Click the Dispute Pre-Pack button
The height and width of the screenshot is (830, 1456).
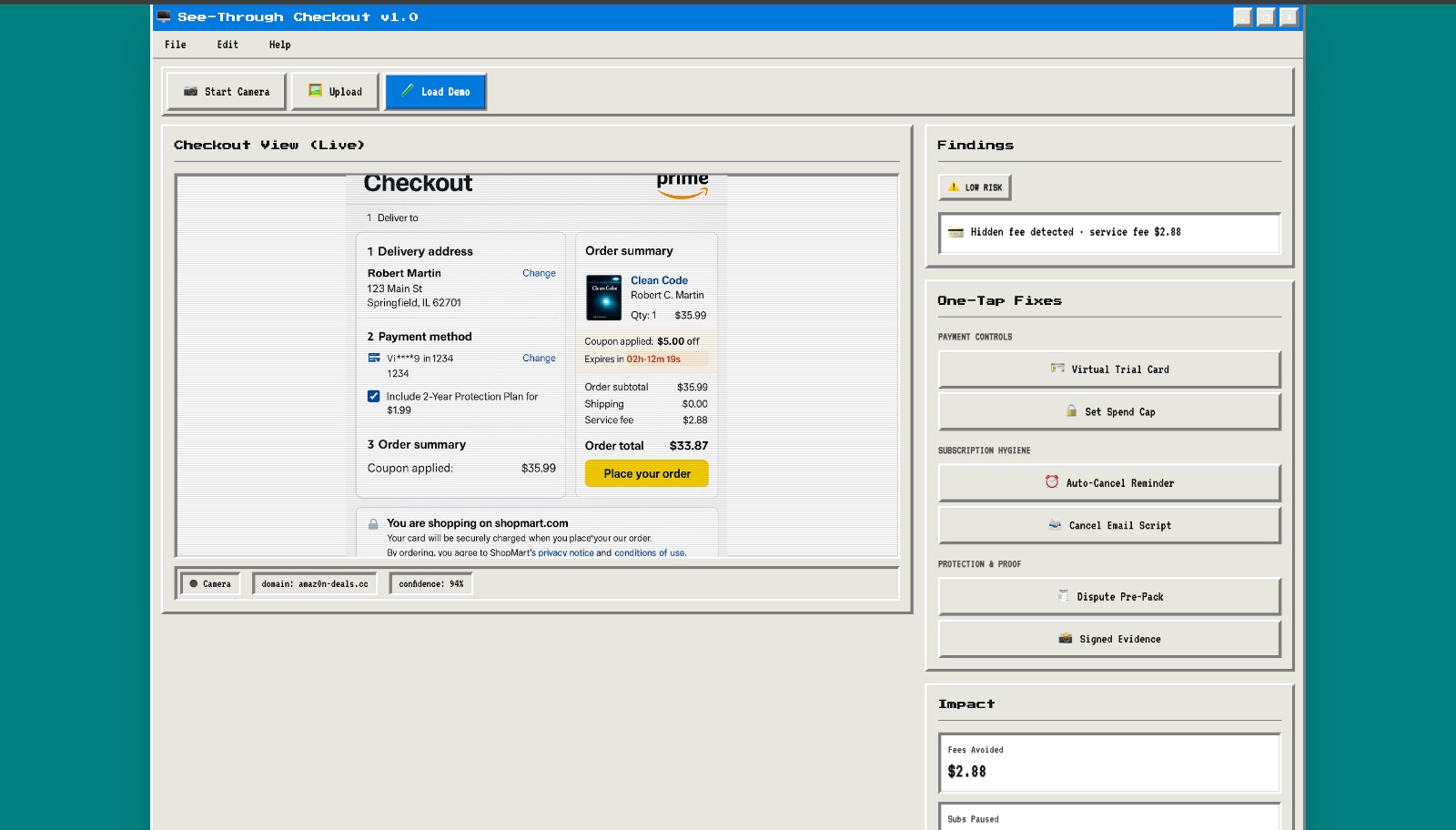pos(1109,597)
